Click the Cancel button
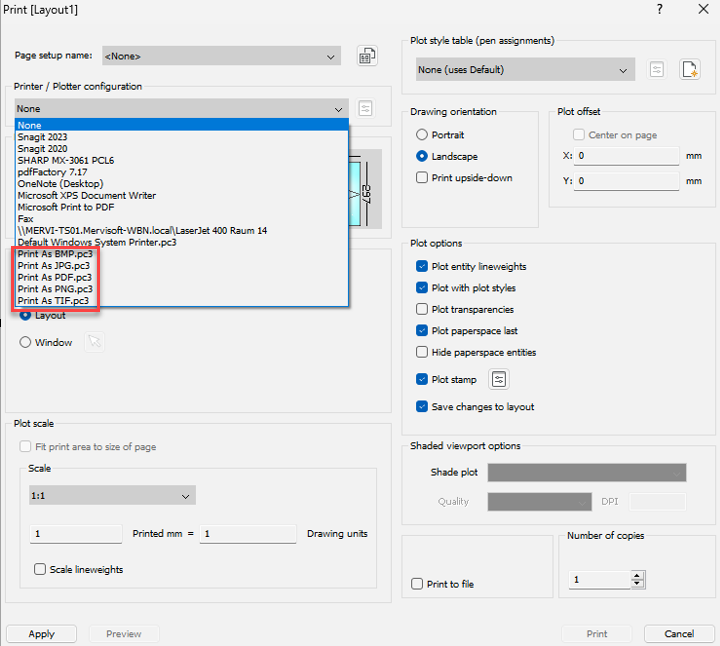 pyautogui.click(x=679, y=634)
